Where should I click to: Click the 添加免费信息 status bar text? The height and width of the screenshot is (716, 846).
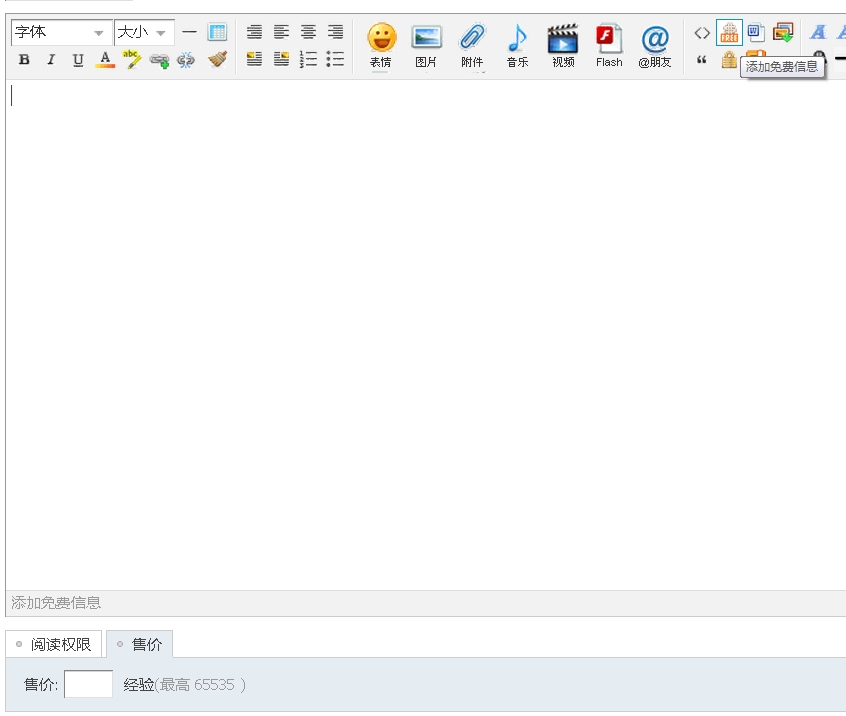pos(56,603)
